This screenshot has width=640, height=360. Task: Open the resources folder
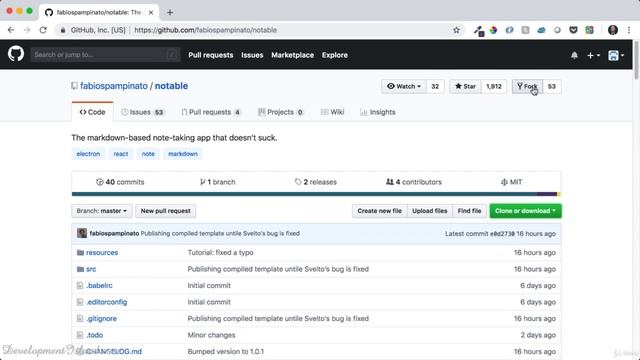pyautogui.click(x=102, y=253)
